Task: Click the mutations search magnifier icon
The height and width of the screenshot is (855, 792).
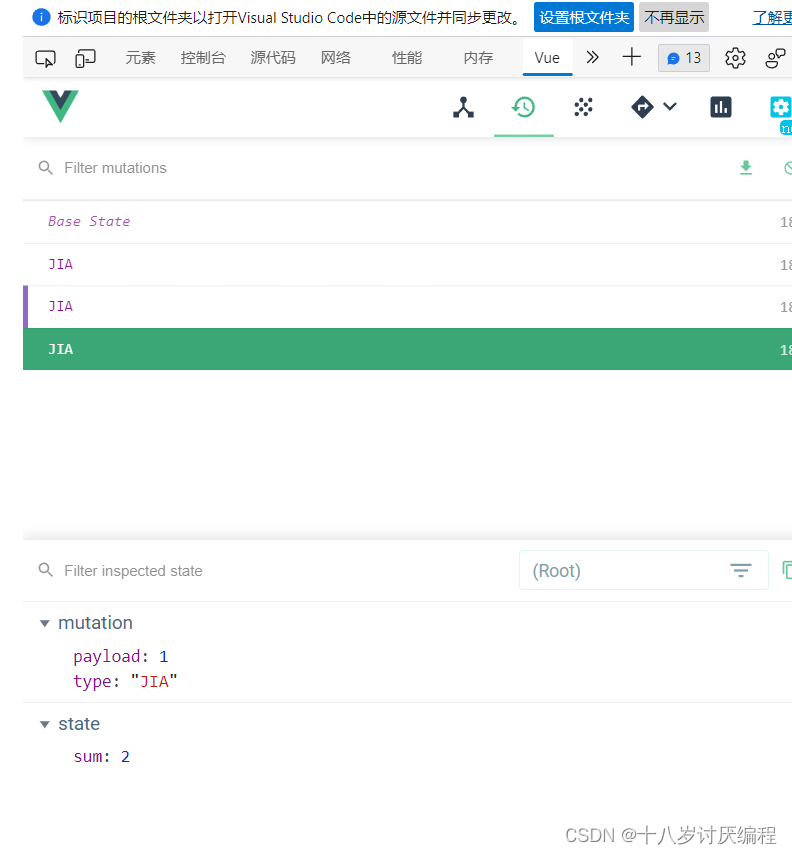Action: point(46,168)
